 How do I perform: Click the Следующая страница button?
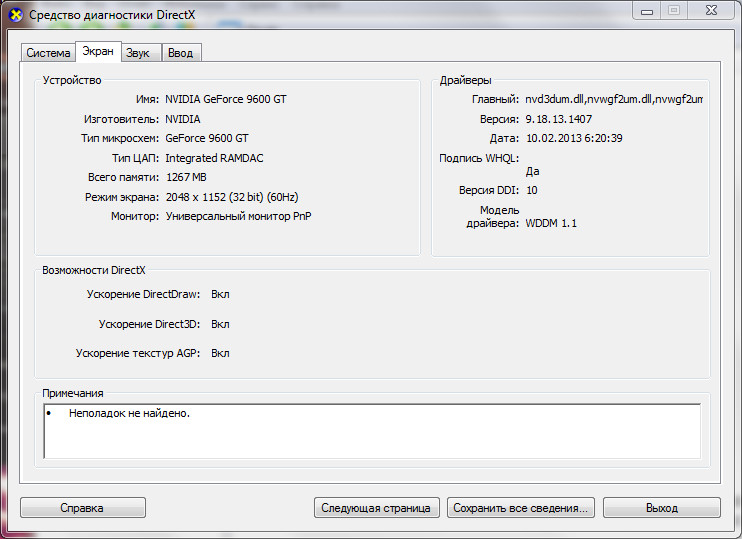point(376,508)
